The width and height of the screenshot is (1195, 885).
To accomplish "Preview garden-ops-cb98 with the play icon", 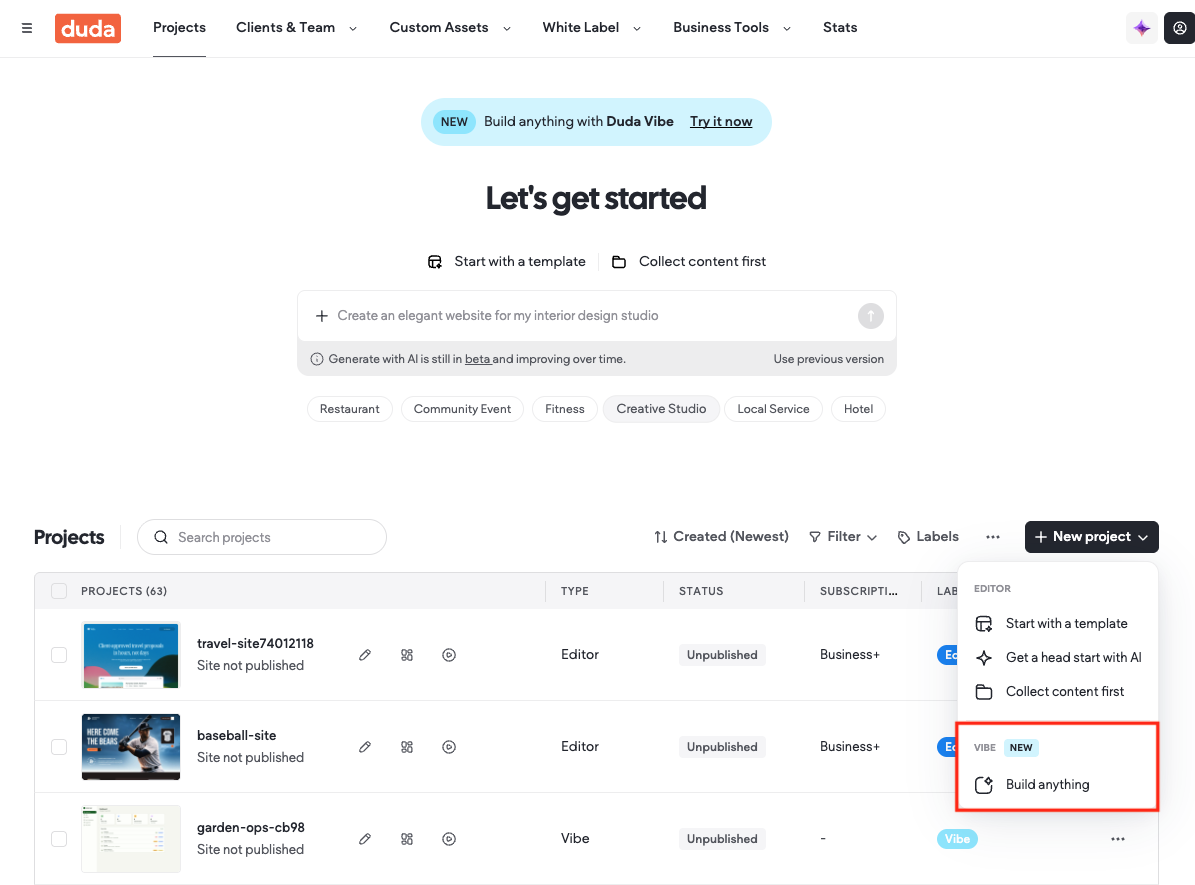I will coord(449,839).
